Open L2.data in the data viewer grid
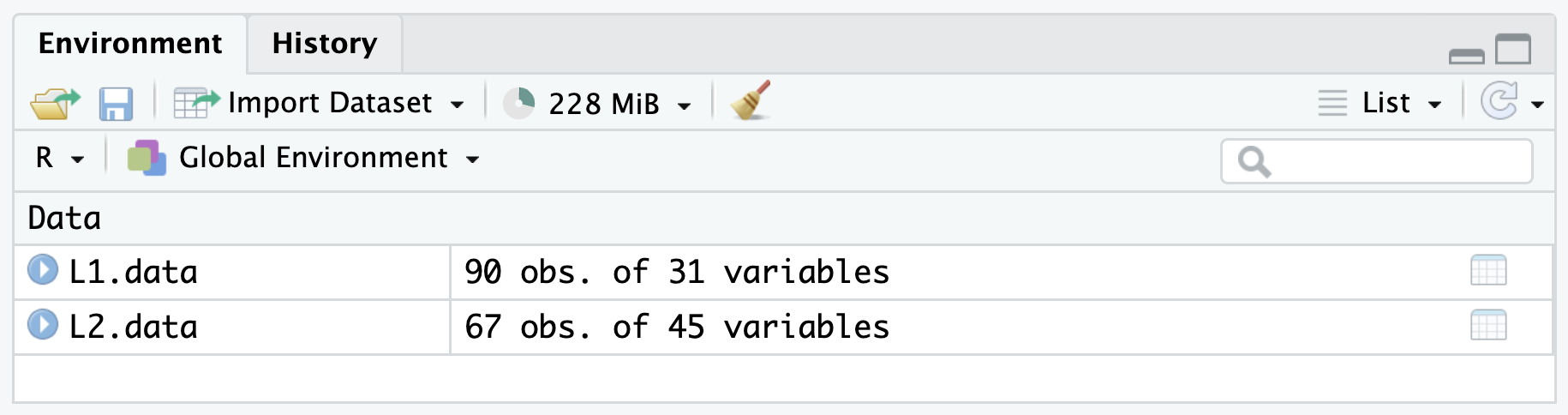This screenshot has height=415, width=1568. (x=1487, y=326)
